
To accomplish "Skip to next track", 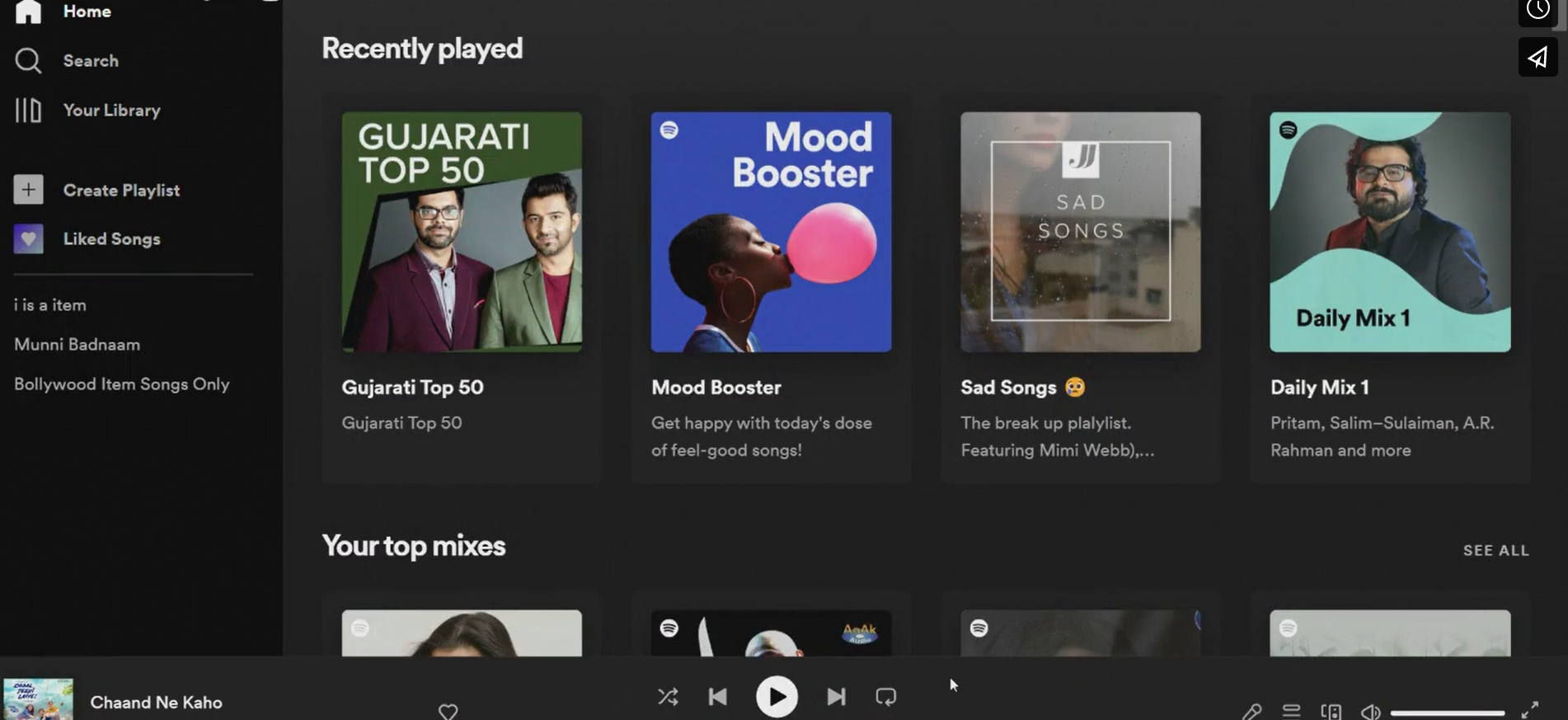I will 836,697.
